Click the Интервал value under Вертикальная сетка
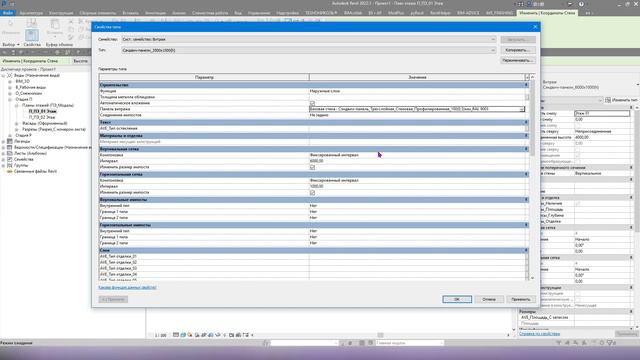The image size is (640, 360). (x=417, y=161)
